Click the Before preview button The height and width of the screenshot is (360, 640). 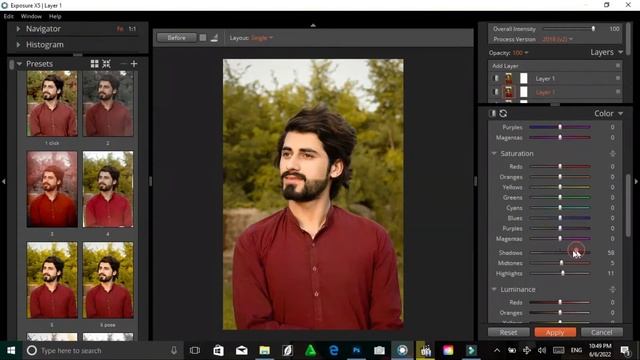[x=176, y=38]
